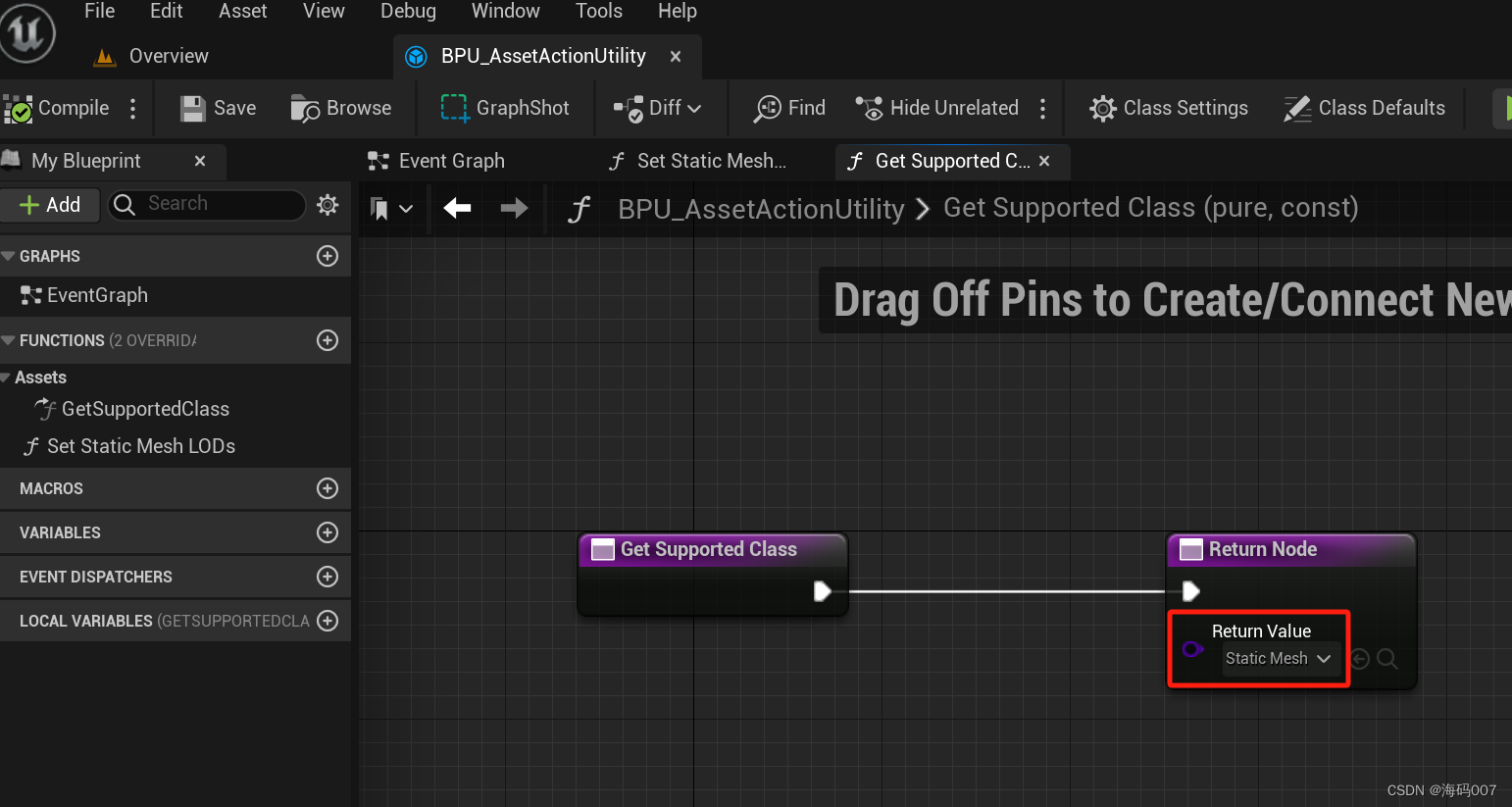Add a new variable with plus icon
The height and width of the screenshot is (807, 1512).
tap(328, 532)
